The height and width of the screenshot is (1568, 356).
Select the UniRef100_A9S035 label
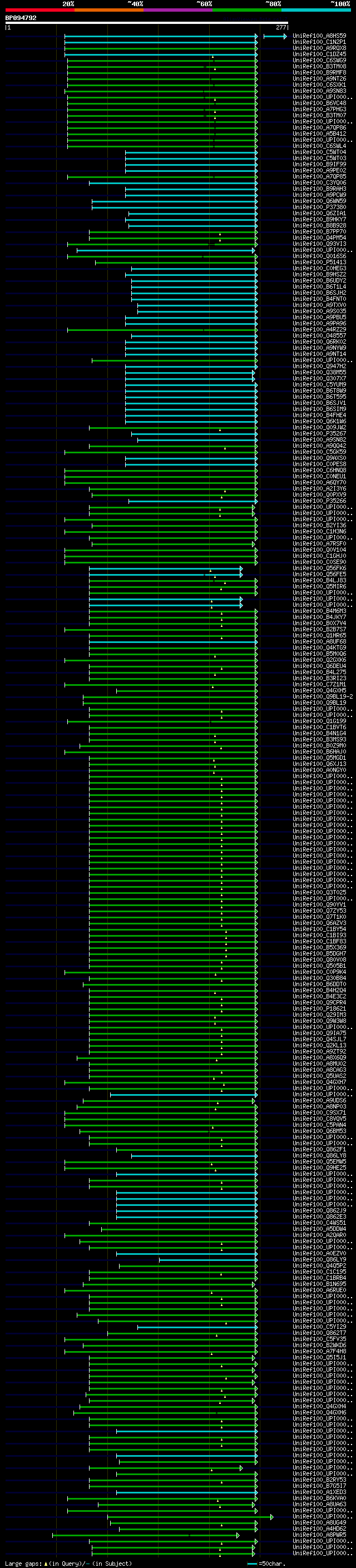(319, 311)
